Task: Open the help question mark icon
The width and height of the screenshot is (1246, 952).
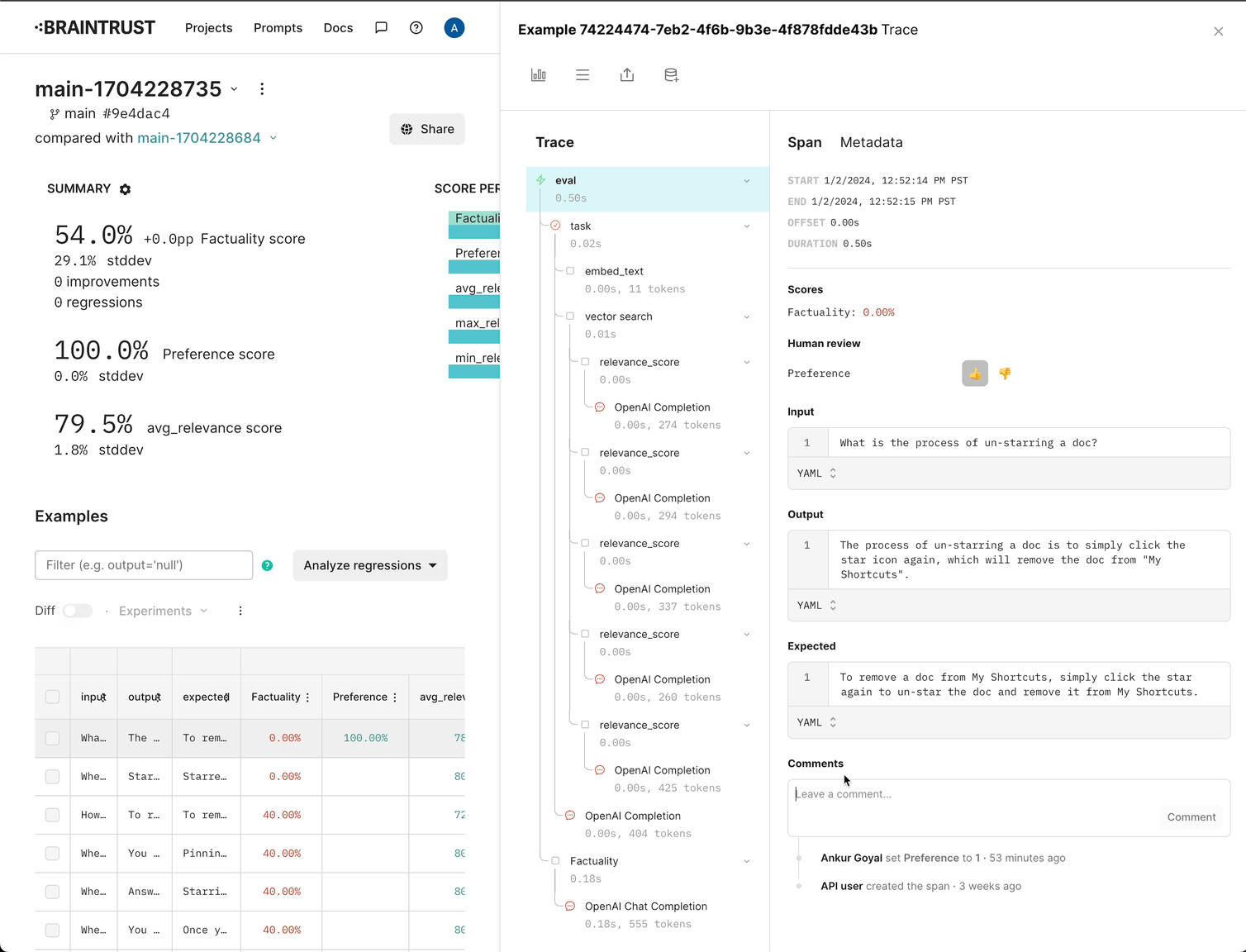Action: pyautogui.click(x=416, y=28)
